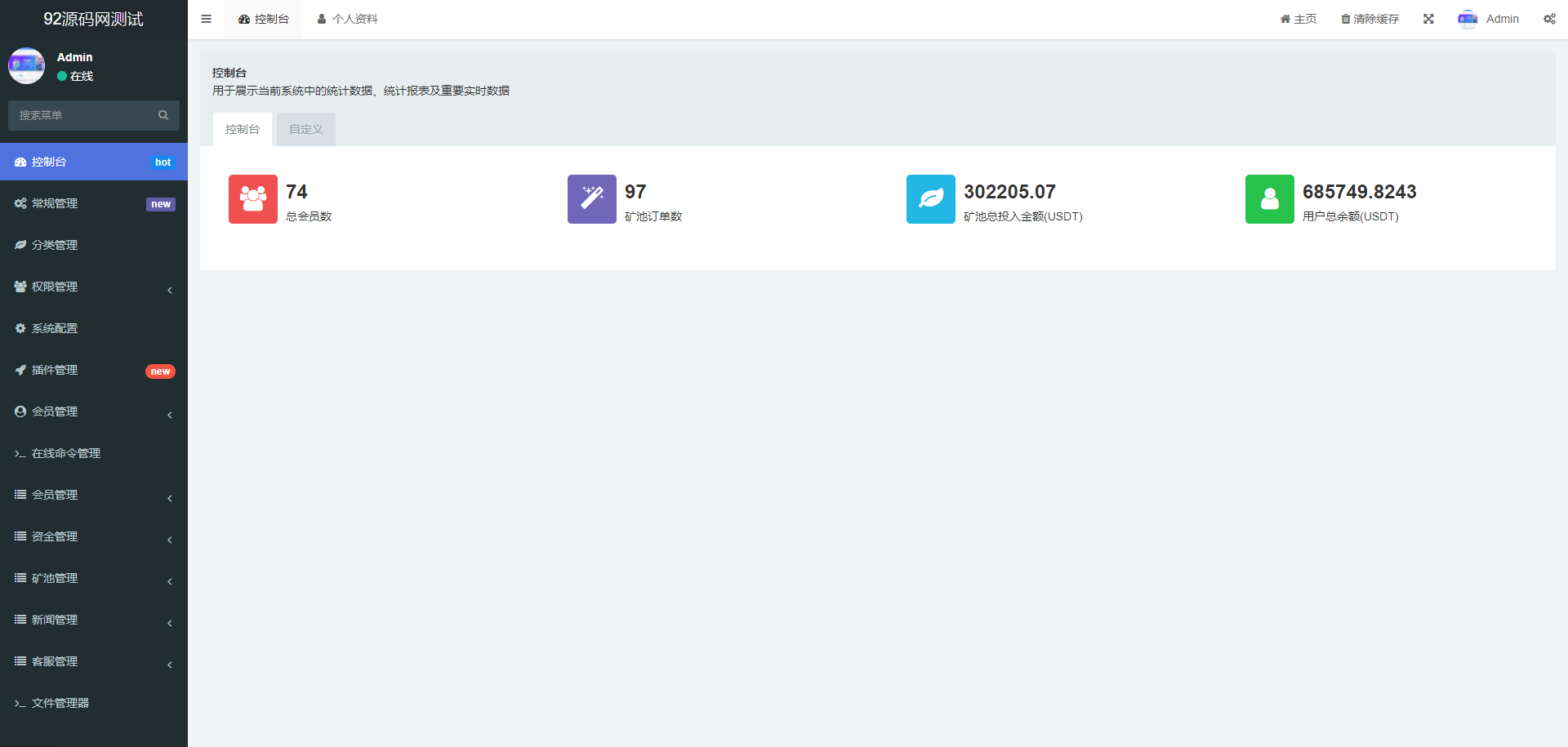Image resolution: width=1568 pixels, height=747 pixels.
Task: Open 常规管理 in the sidebar
Action: coord(94,203)
